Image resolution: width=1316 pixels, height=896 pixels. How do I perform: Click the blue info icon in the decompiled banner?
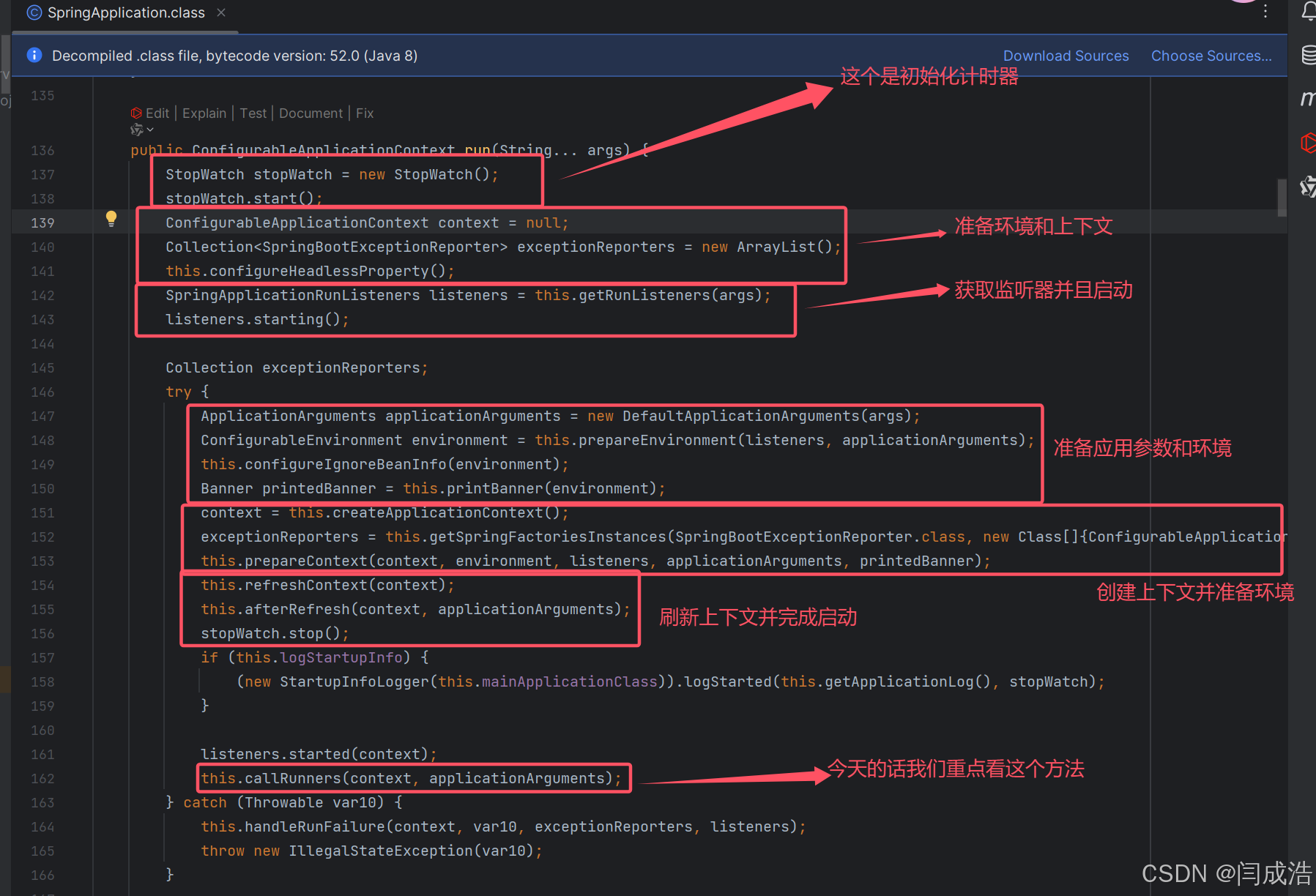pyautogui.click(x=34, y=55)
